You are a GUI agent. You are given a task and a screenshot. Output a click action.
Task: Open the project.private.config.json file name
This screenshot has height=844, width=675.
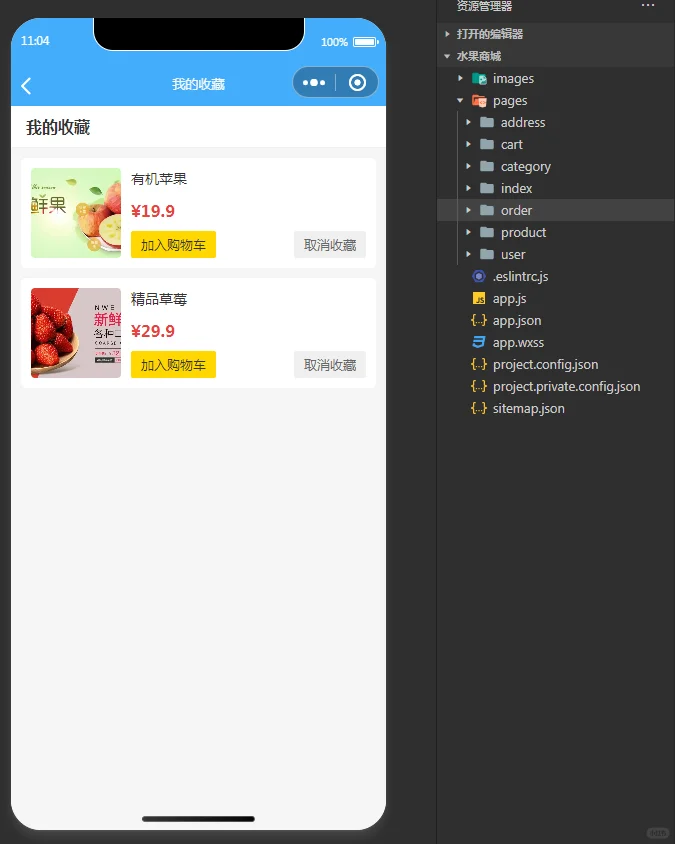click(x=567, y=387)
